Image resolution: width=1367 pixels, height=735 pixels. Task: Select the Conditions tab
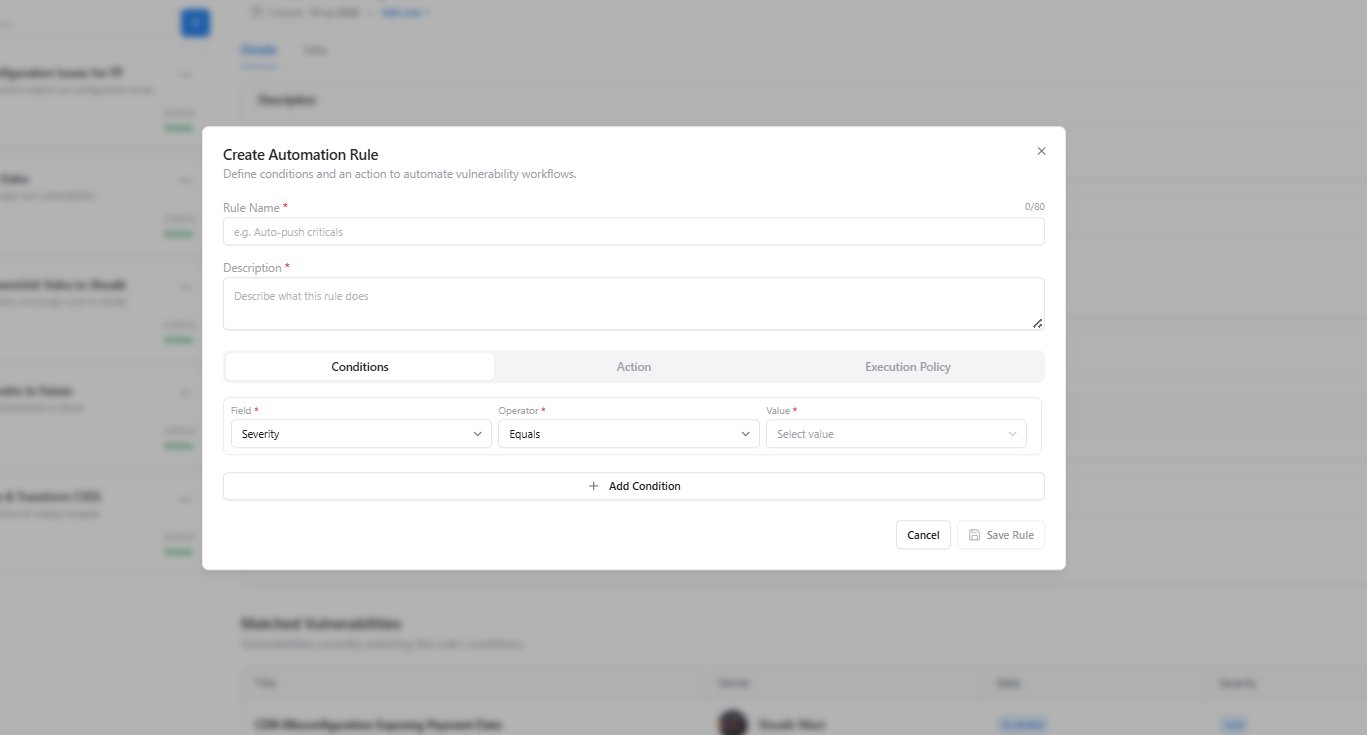(x=360, y=367)
